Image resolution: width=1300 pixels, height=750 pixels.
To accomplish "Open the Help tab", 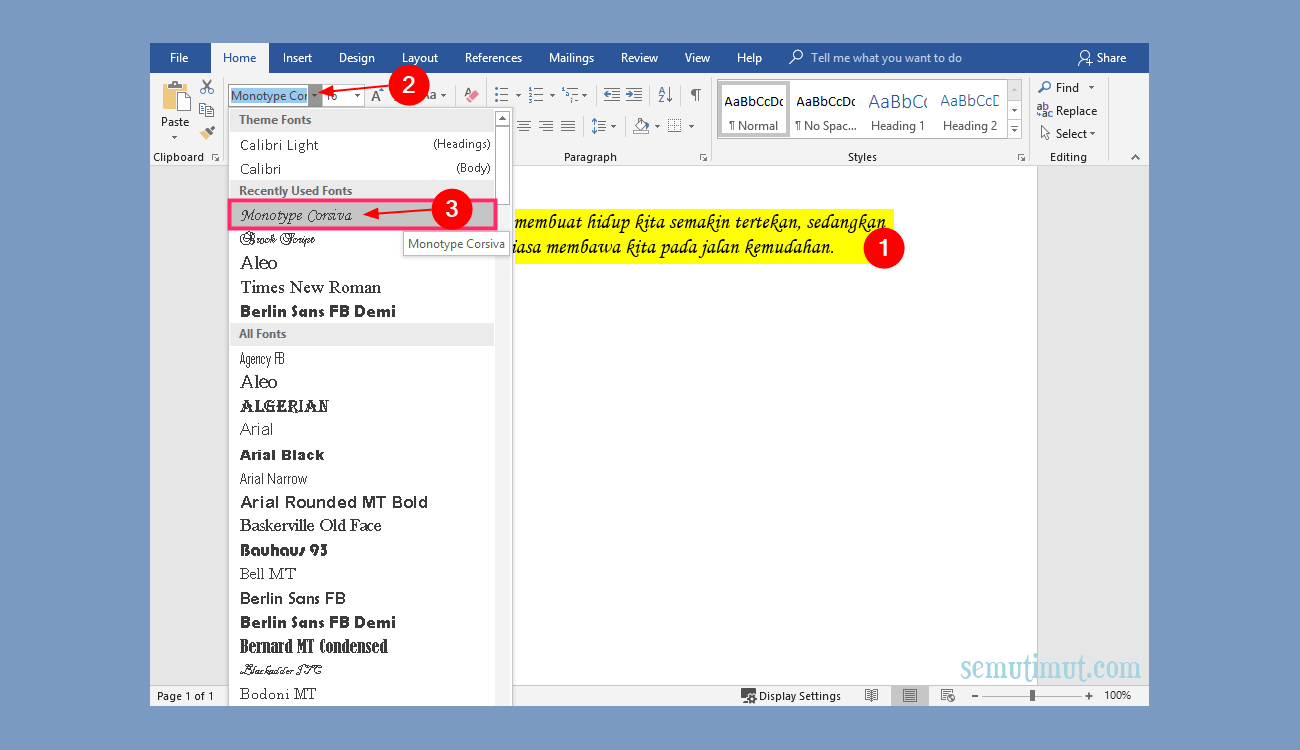I will tap(749, 58).
